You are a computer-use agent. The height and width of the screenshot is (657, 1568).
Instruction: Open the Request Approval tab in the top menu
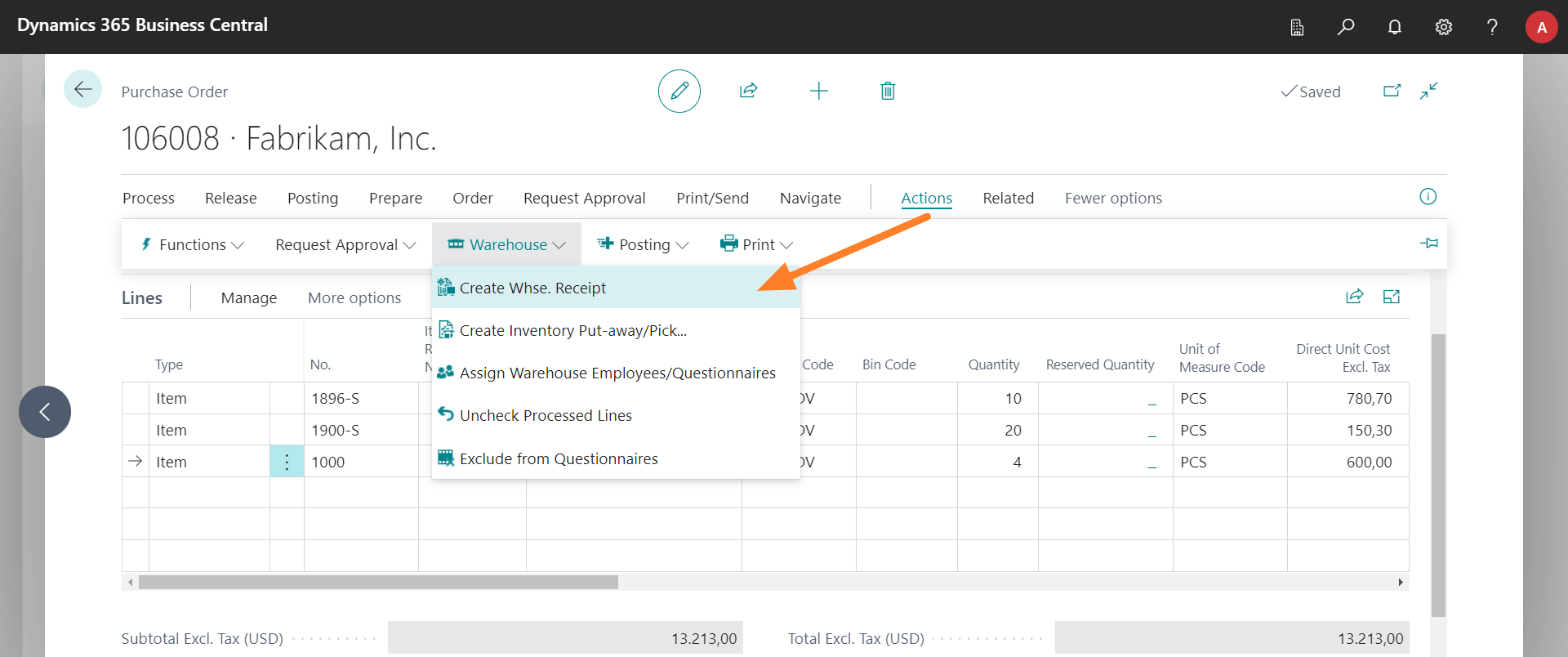coord(585,198)
